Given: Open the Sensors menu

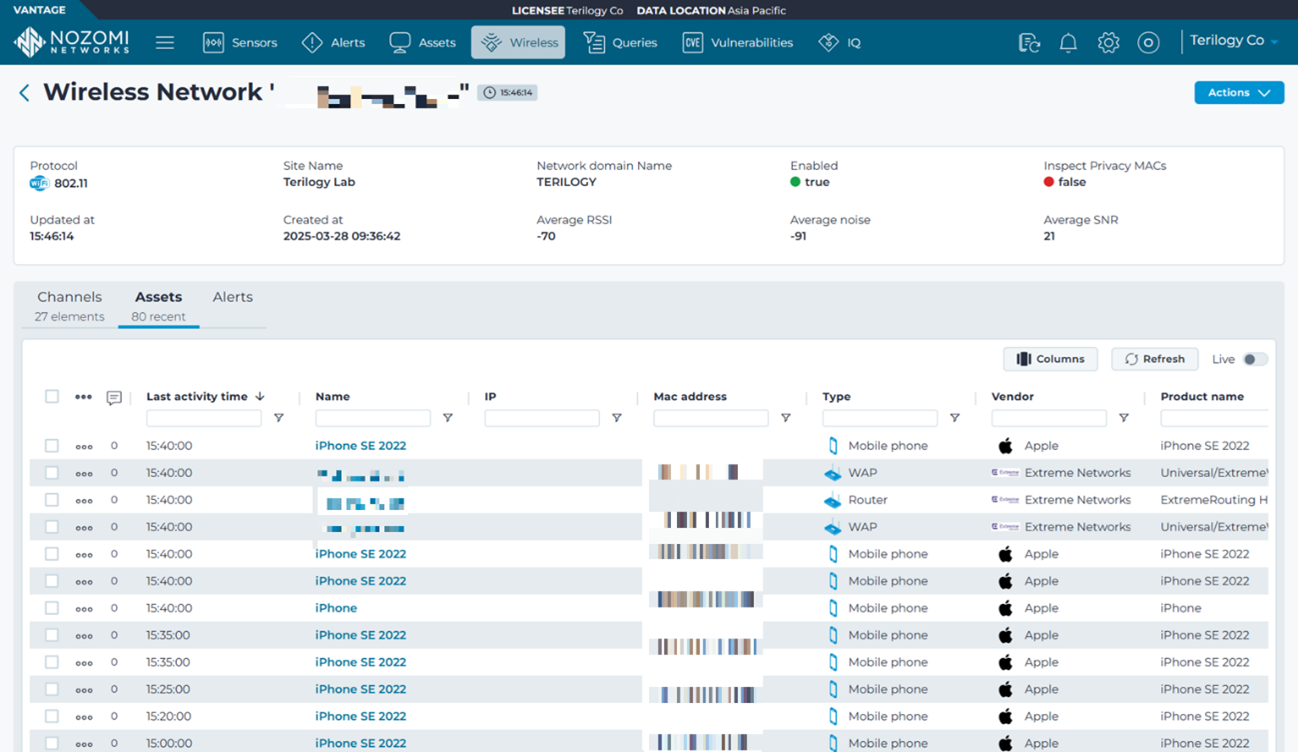Looking at the screenshot, I should [240, 42].
